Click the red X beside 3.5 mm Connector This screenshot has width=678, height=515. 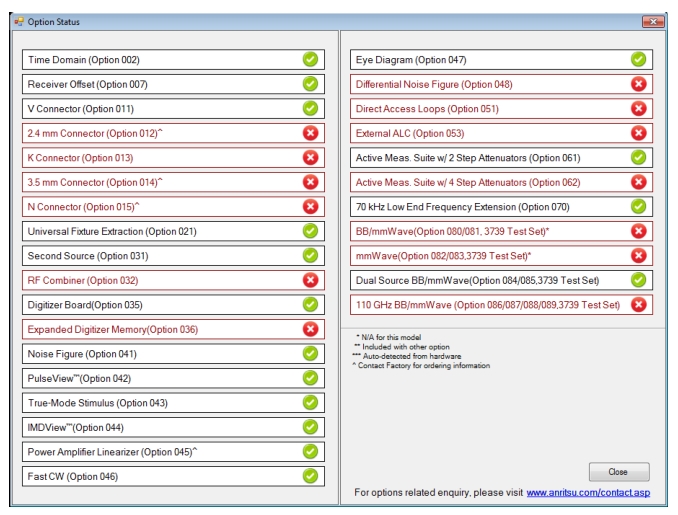click(310, 182)
